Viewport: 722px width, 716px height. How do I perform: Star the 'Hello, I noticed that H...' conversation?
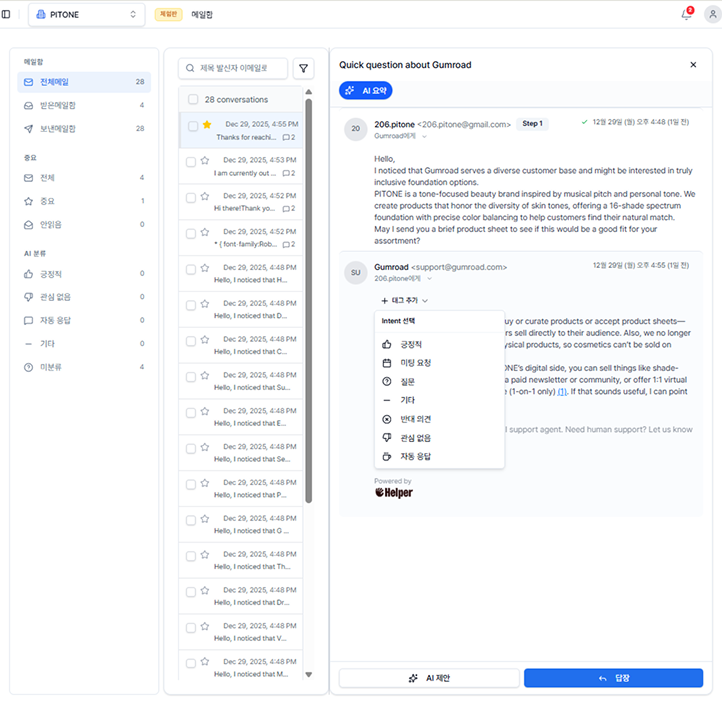click(x=205, y=268)
